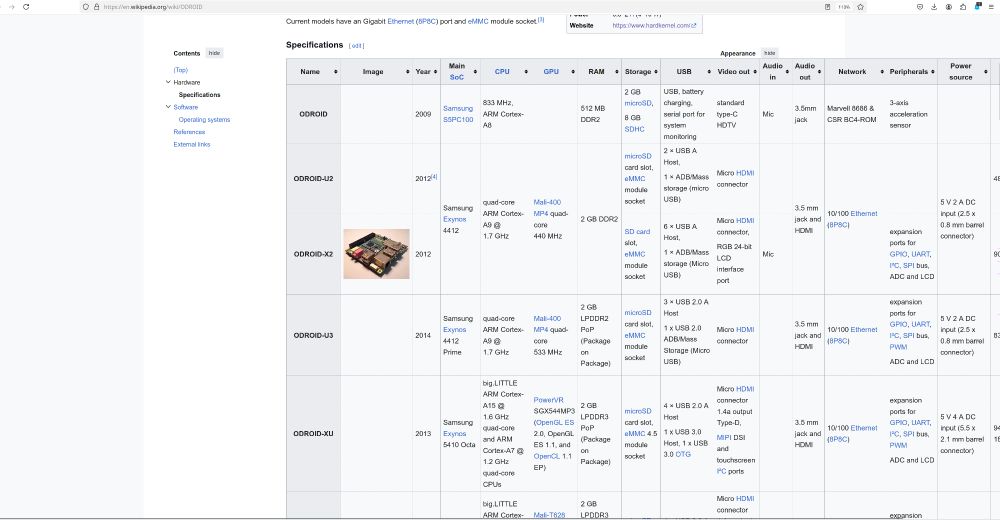Jump to (Top) in contents
This screenshot has height=520, width=1000.
[x=180, y=70]
